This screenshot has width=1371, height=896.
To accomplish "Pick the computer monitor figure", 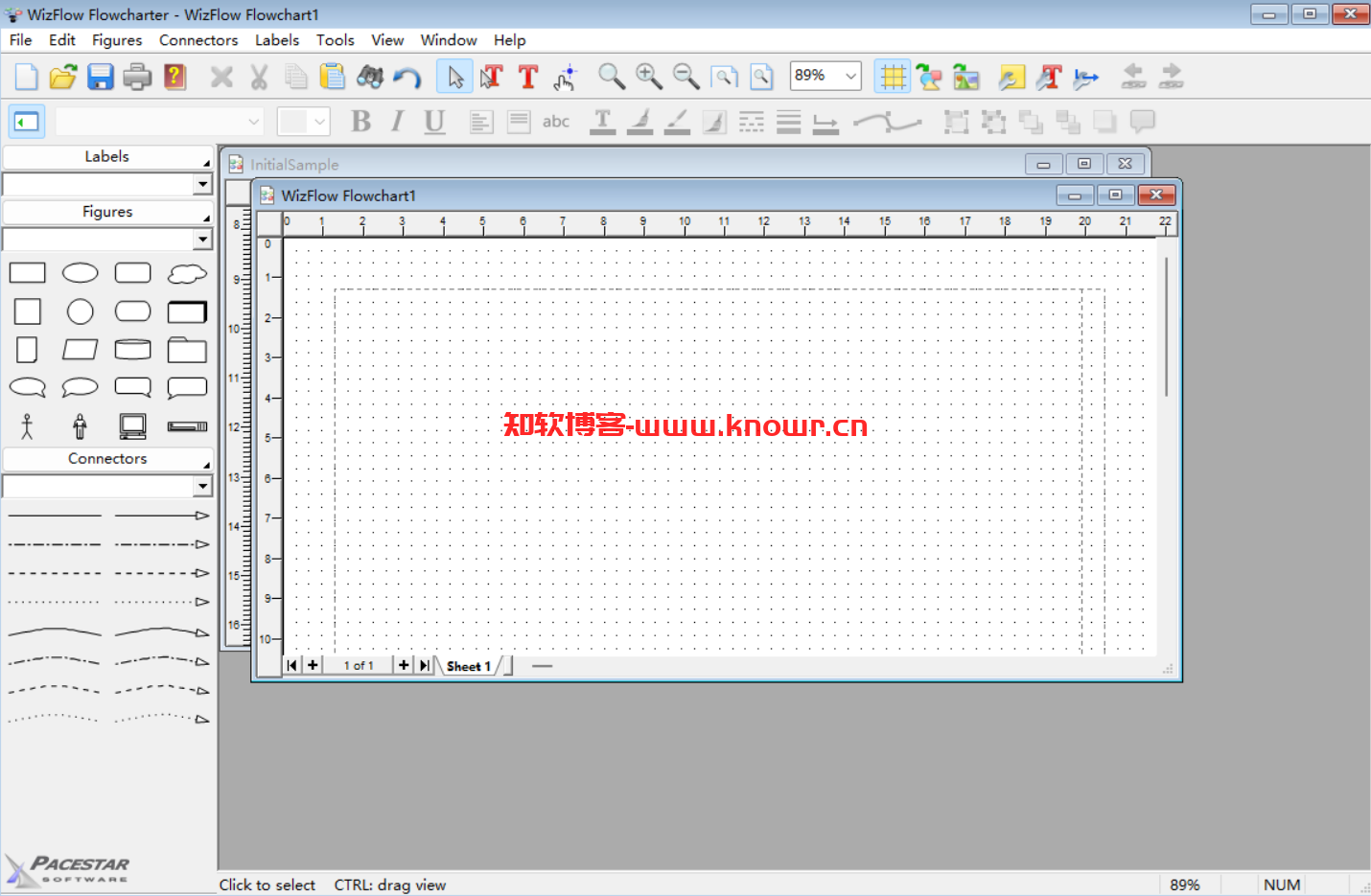I will (132, 426).
